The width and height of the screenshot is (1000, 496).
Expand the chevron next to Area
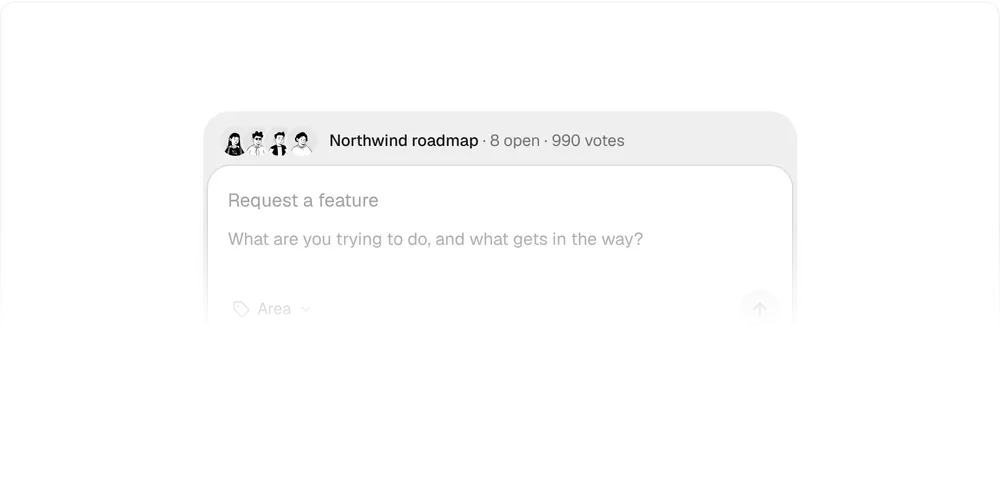(305, 309)
